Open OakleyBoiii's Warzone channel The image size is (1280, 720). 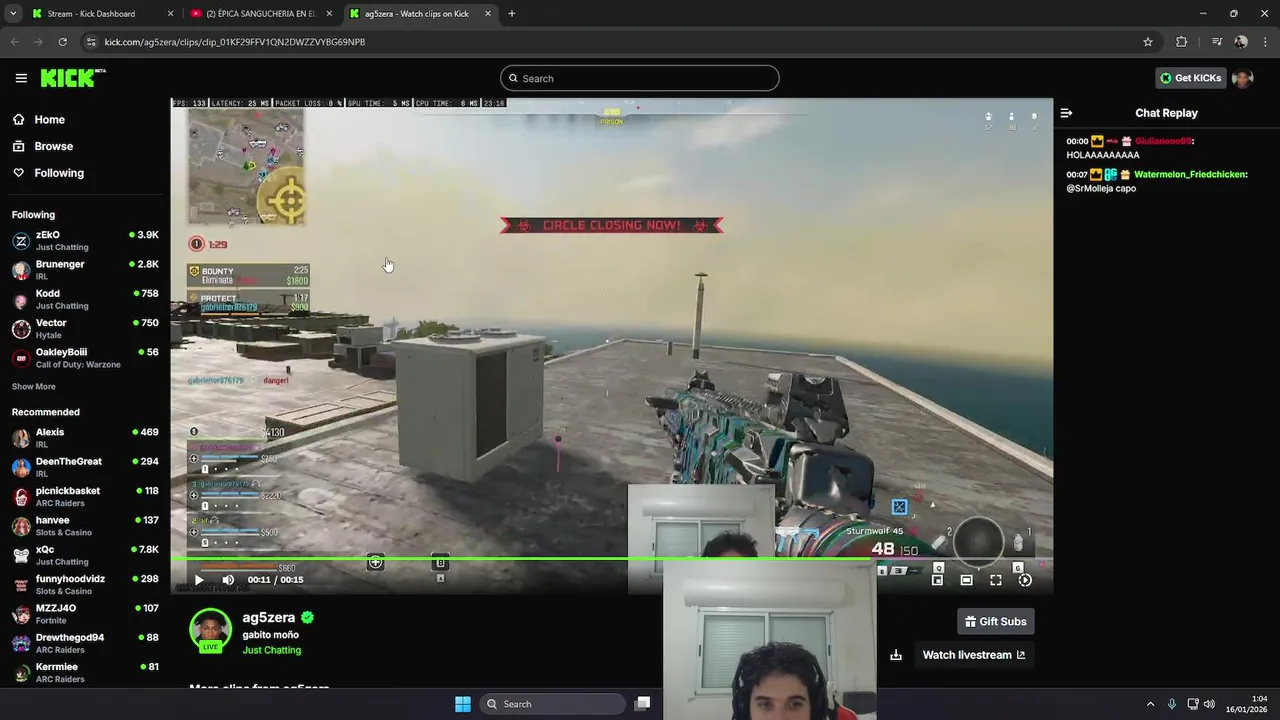pos(85,358)
